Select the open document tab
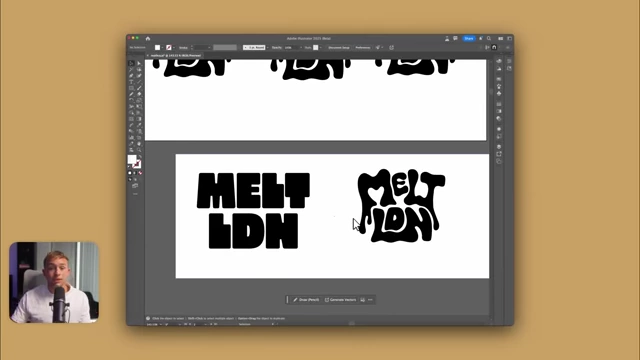The height and width of the screenshot is (360, 640). point(176,56)
